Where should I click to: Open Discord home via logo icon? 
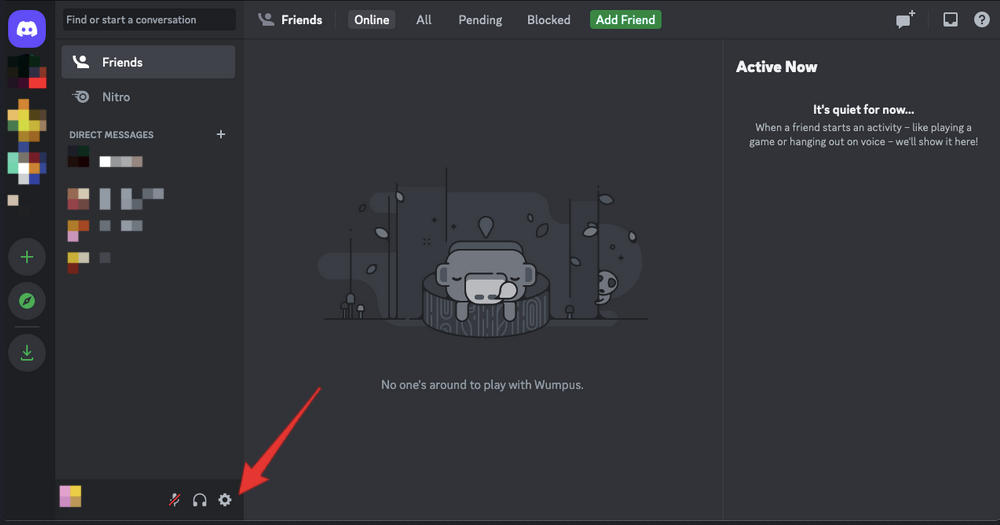tap(27, 29)
